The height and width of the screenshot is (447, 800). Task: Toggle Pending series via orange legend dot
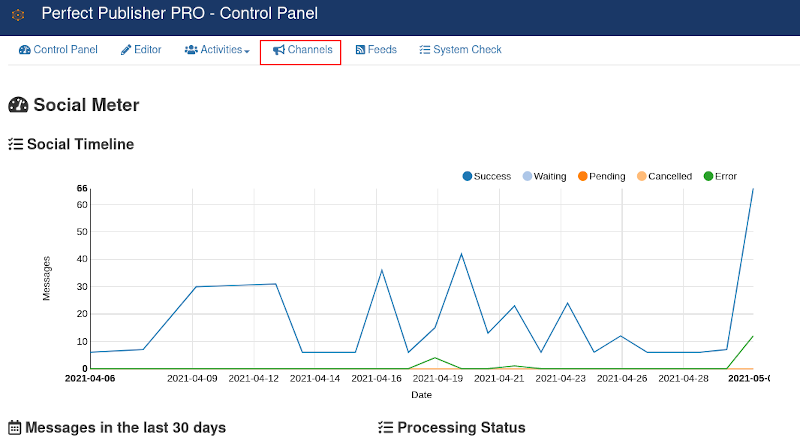point(583,176)
